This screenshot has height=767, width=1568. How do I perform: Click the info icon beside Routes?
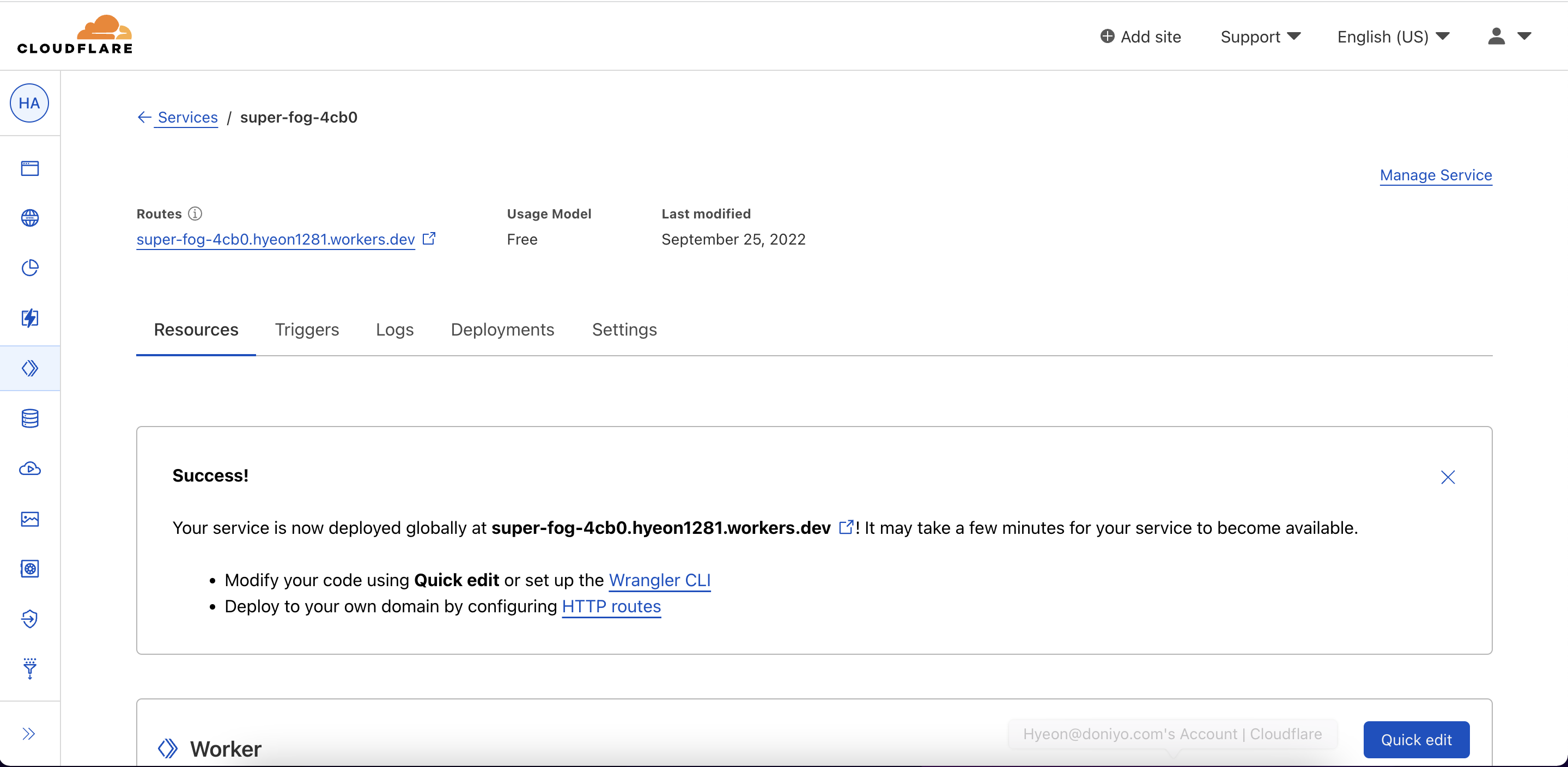pyautogui.click(x=195, y=214)
